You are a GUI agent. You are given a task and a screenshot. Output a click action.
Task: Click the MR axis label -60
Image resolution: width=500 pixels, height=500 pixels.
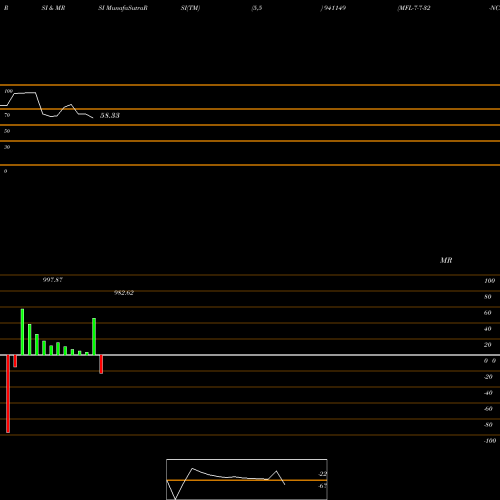click(x=488, y=409)
